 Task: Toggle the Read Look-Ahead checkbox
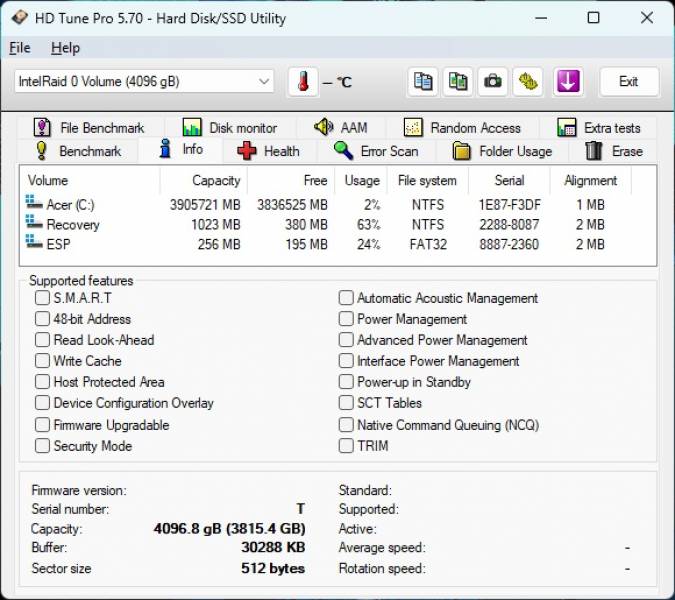click(x=42, y=340)
